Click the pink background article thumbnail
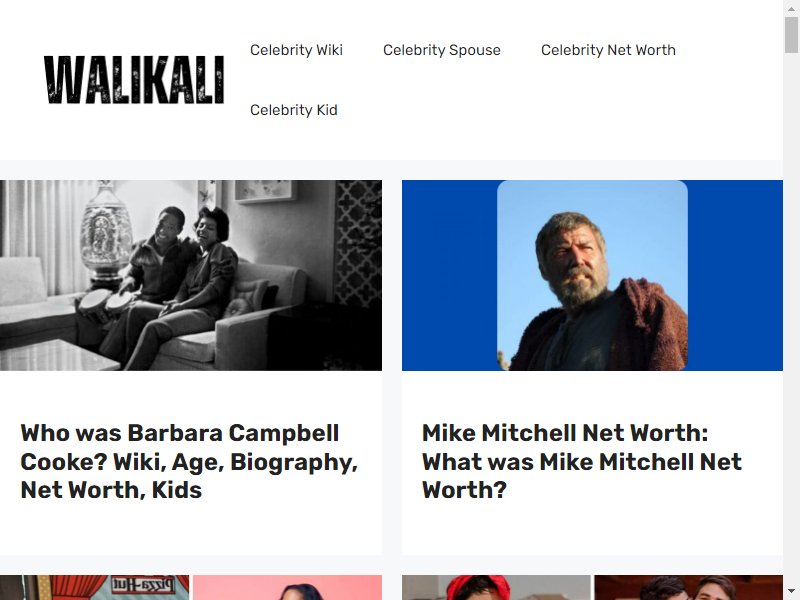Viewport: 800px width, 600px height. click(x=287, y=588)
